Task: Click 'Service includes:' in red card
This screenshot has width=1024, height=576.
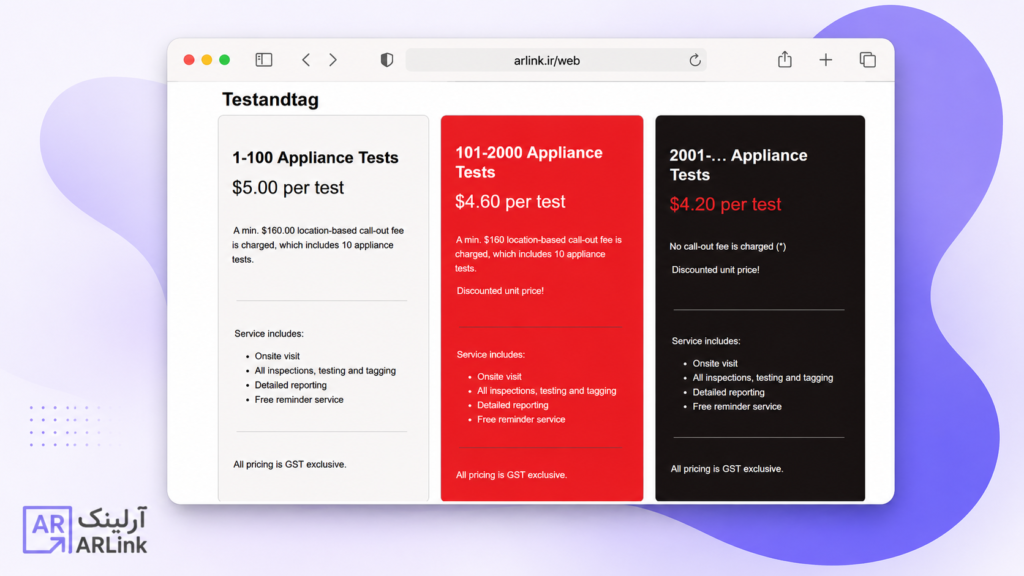Action: (x=490, y=354)
